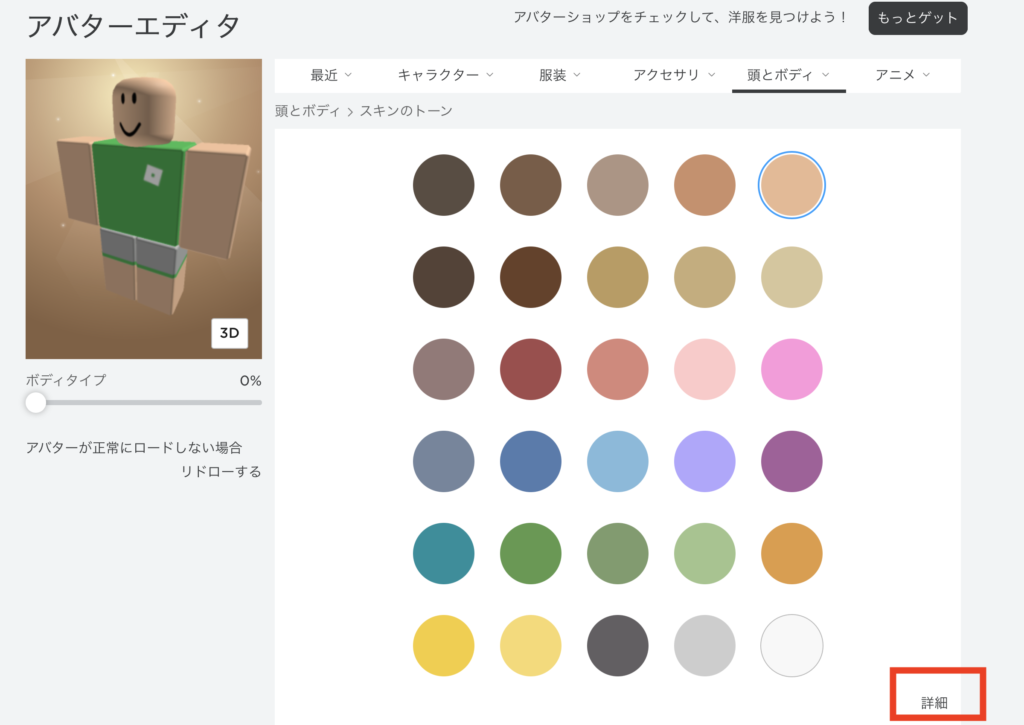Click the body type slider handle
The width and height of the screenshot is (1024, 725).
point(36,402)
